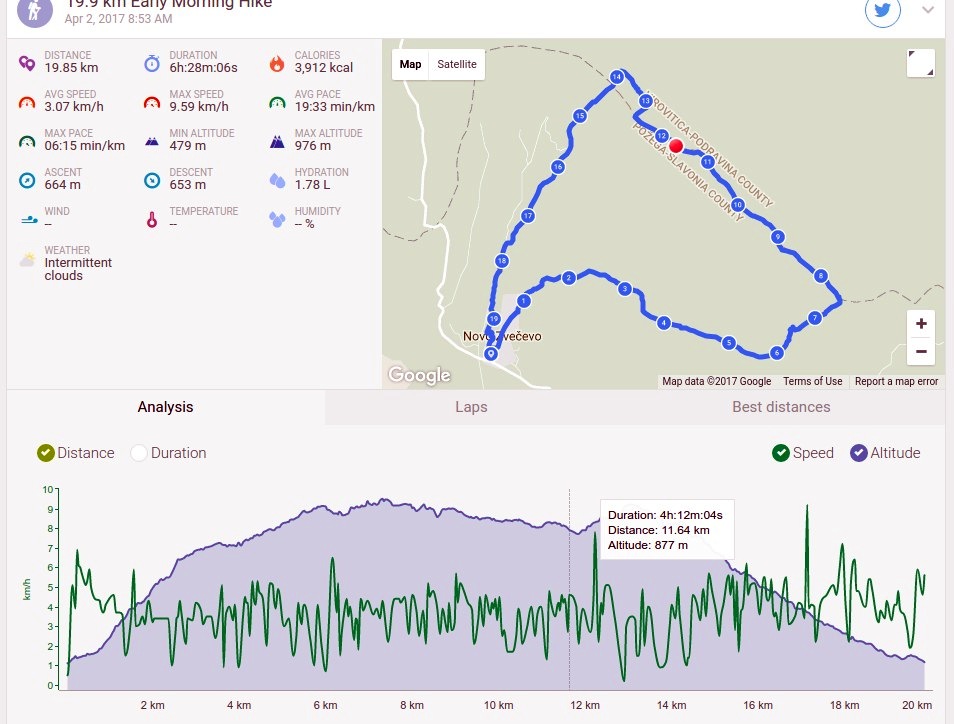Zoom in on the map
The image size is (954, 724).
921,324
